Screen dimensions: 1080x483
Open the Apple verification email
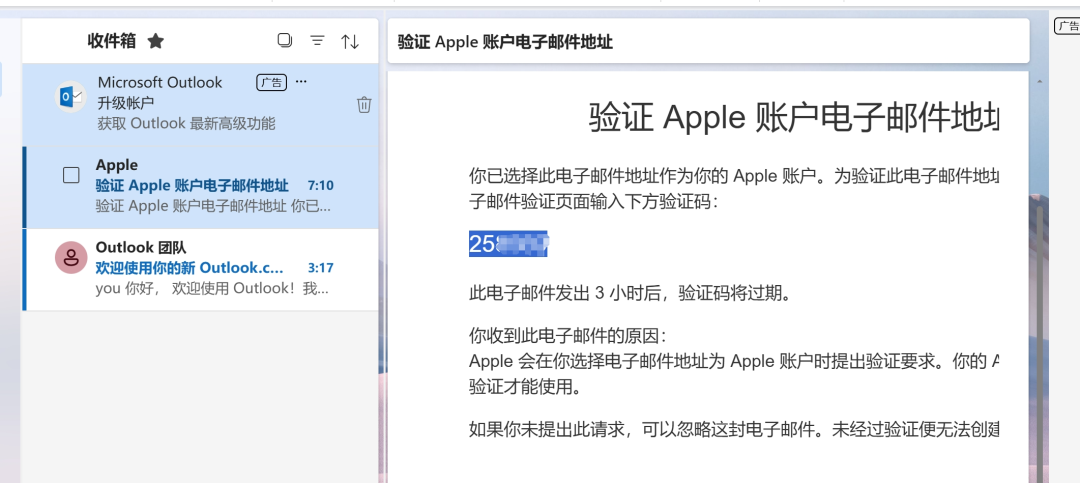point(201,187)
